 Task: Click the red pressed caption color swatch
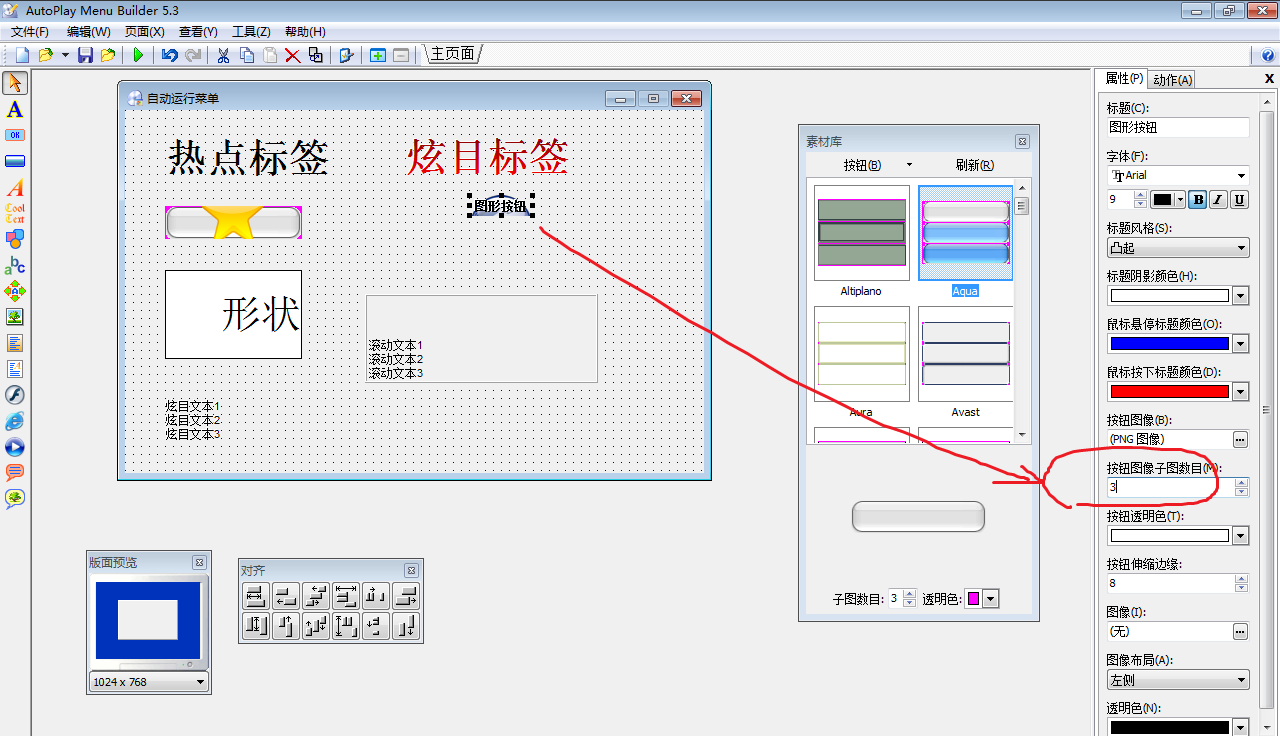click(1169, 392)
